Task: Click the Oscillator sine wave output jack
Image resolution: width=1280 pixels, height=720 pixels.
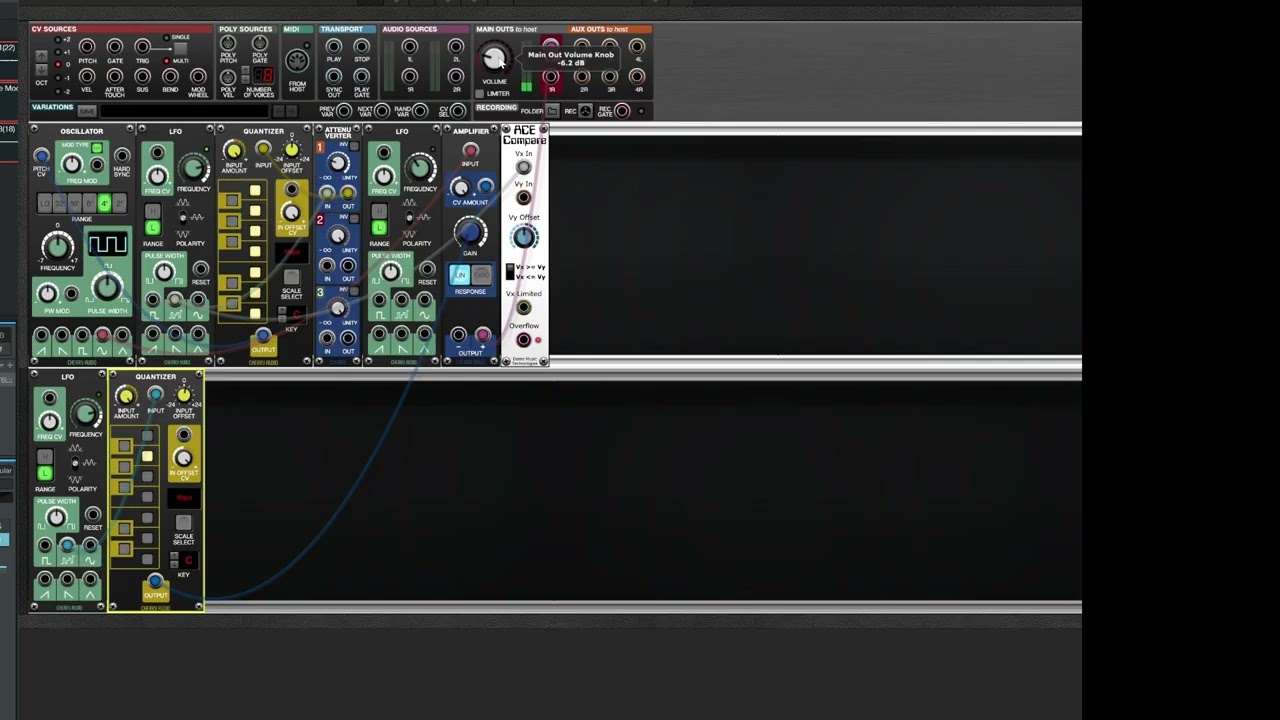Action: click(x=102, y=335)
